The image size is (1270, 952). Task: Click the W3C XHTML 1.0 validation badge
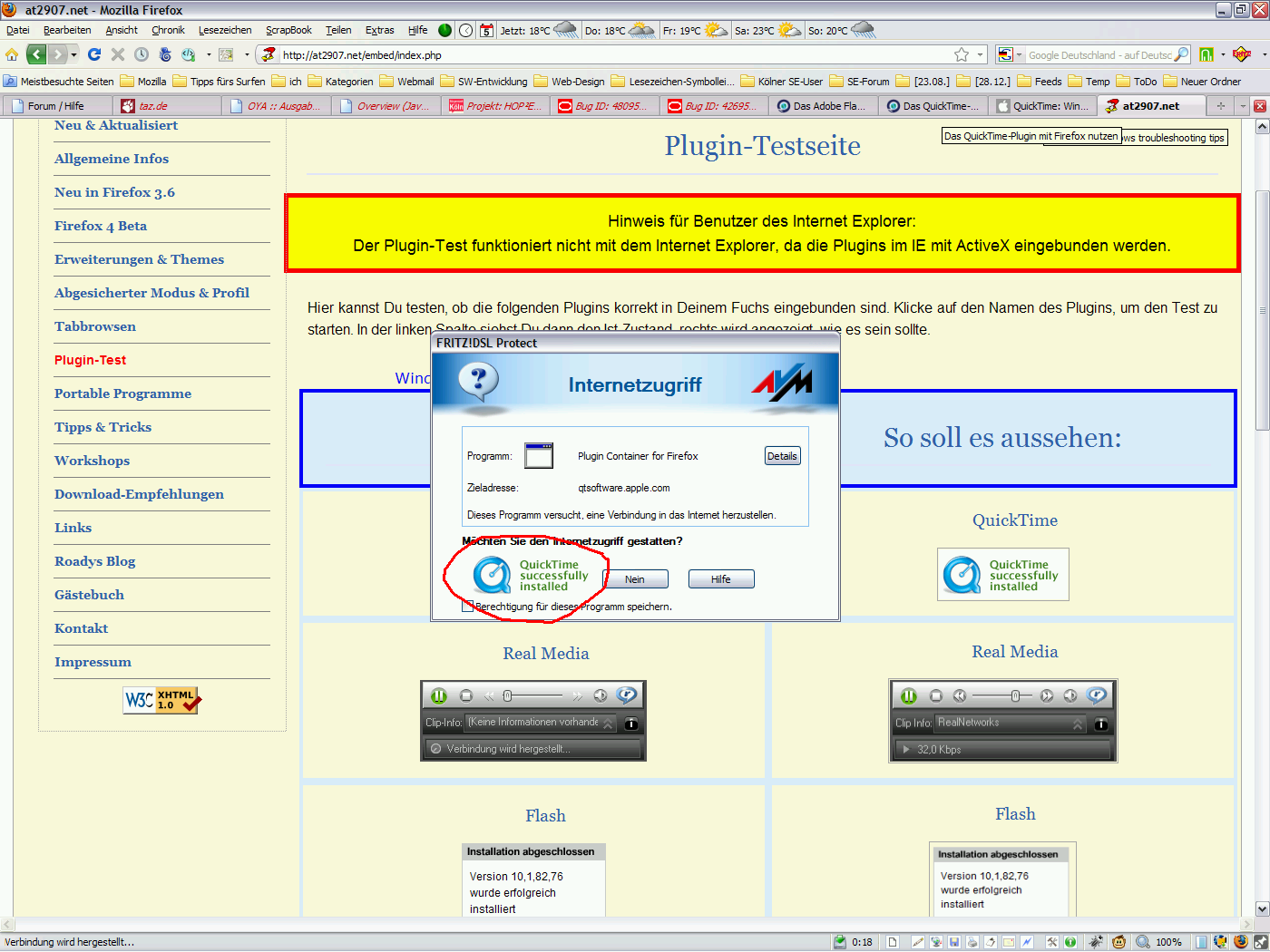point(162,700)
